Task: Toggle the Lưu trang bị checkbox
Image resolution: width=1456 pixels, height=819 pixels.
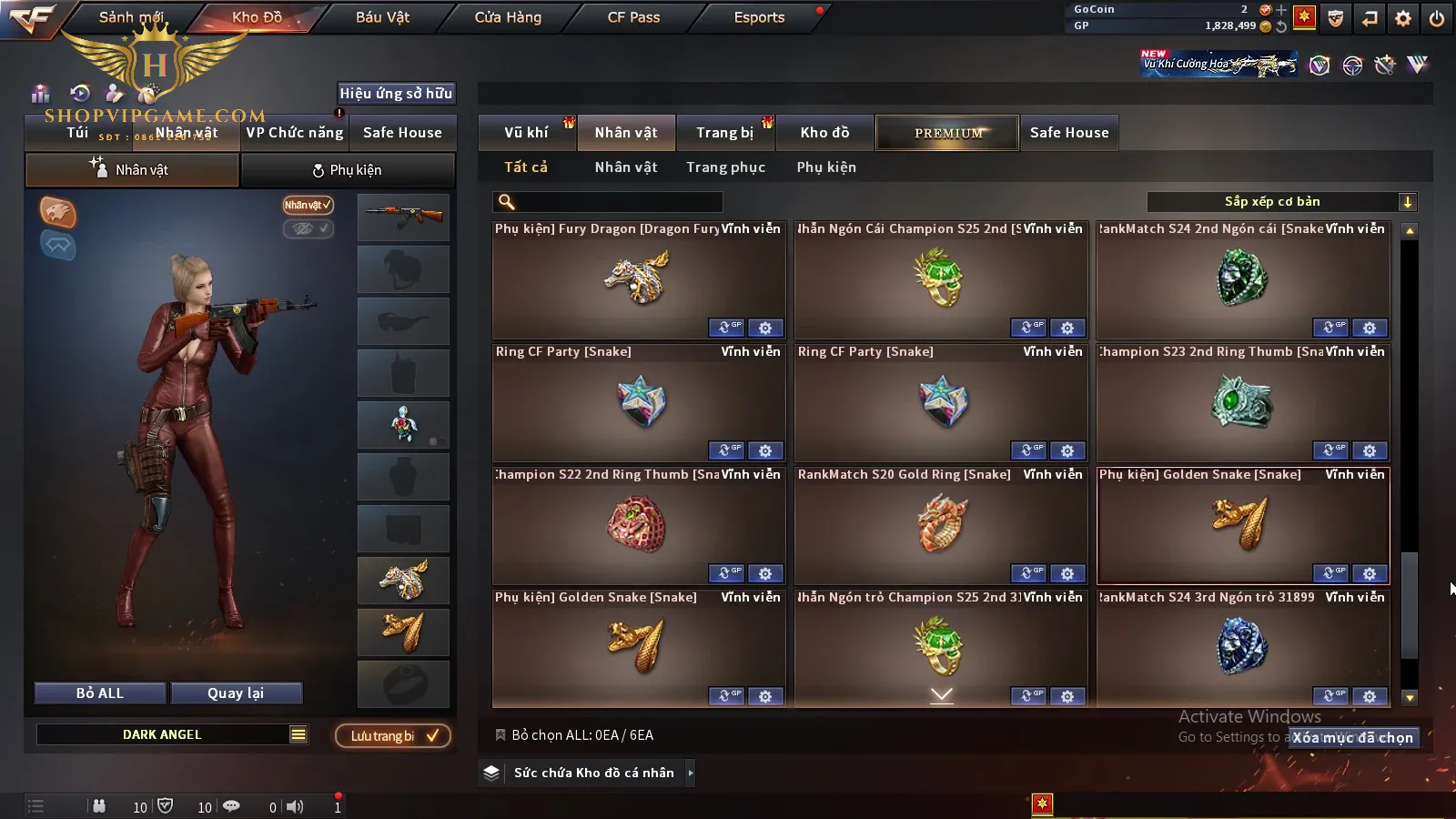Action: pos(393,735)
